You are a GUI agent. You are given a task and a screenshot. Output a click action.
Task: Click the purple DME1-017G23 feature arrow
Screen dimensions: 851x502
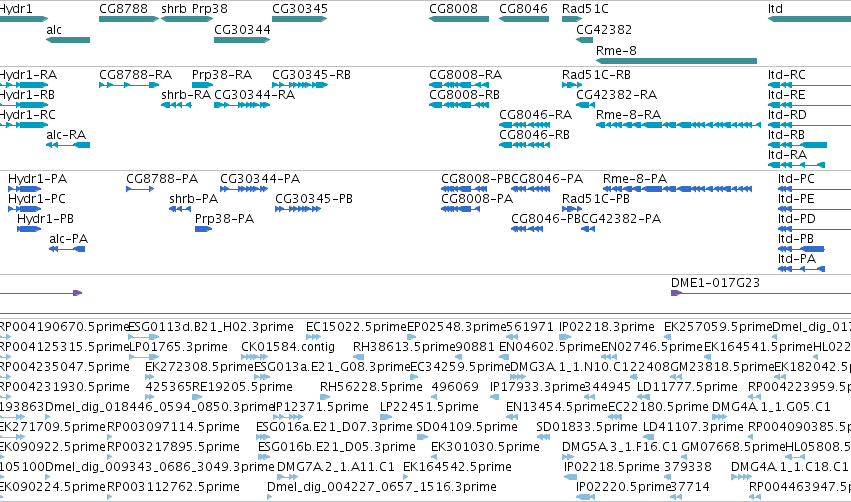(x=676, y=294)
